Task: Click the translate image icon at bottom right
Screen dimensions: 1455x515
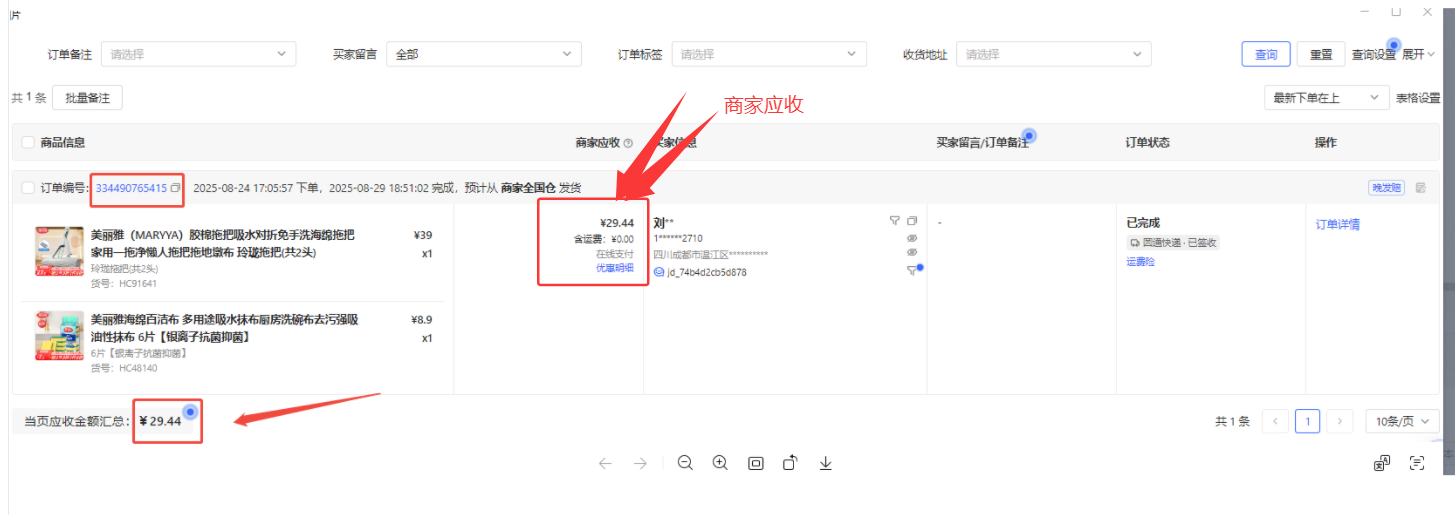Action: [x=1382, y=463]
